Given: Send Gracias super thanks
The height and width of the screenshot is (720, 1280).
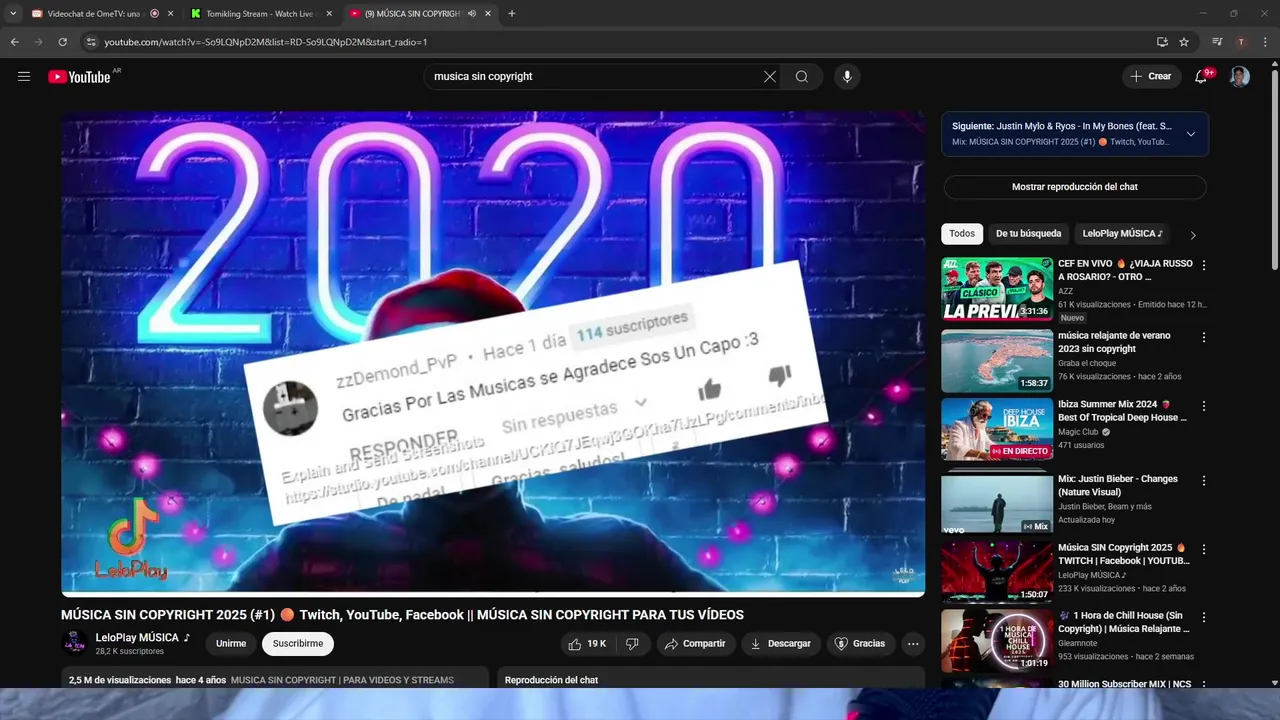Looking at the screenshot, I should point(860,644).
